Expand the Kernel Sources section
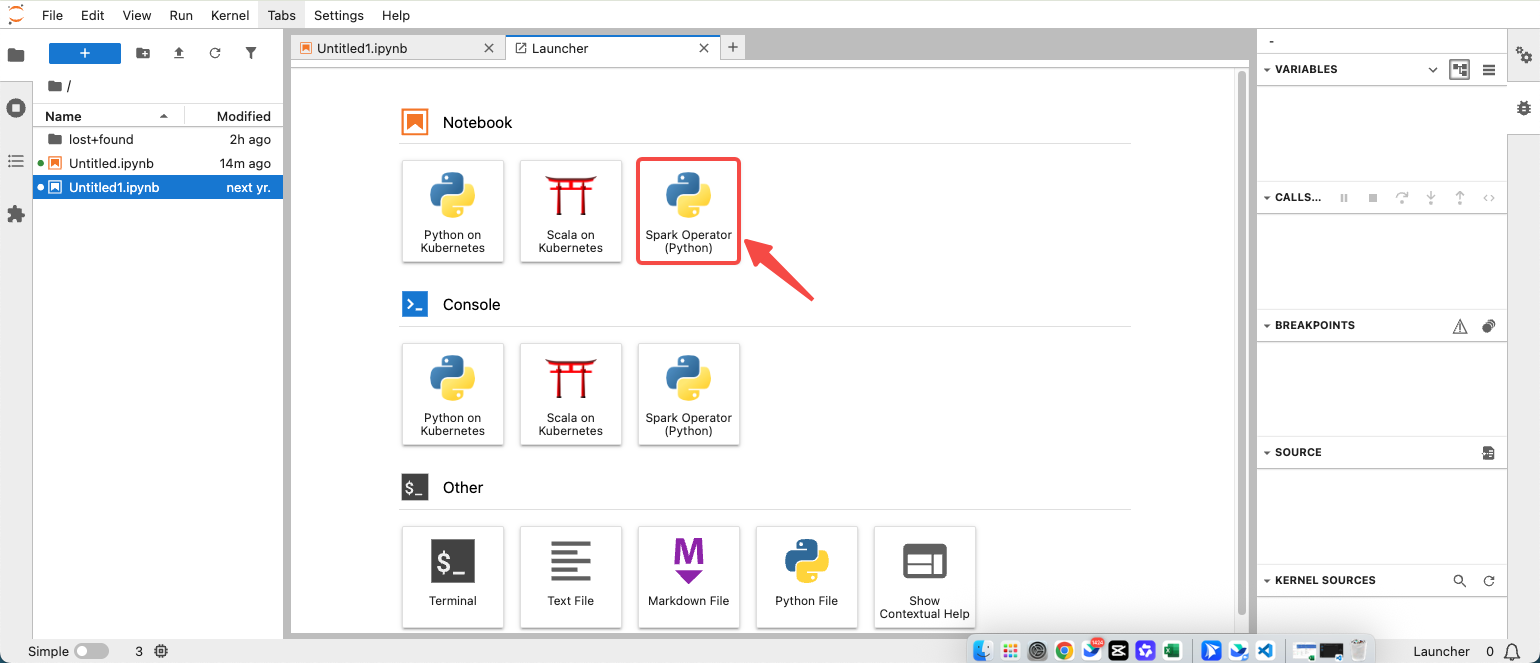 [1268, 581]
